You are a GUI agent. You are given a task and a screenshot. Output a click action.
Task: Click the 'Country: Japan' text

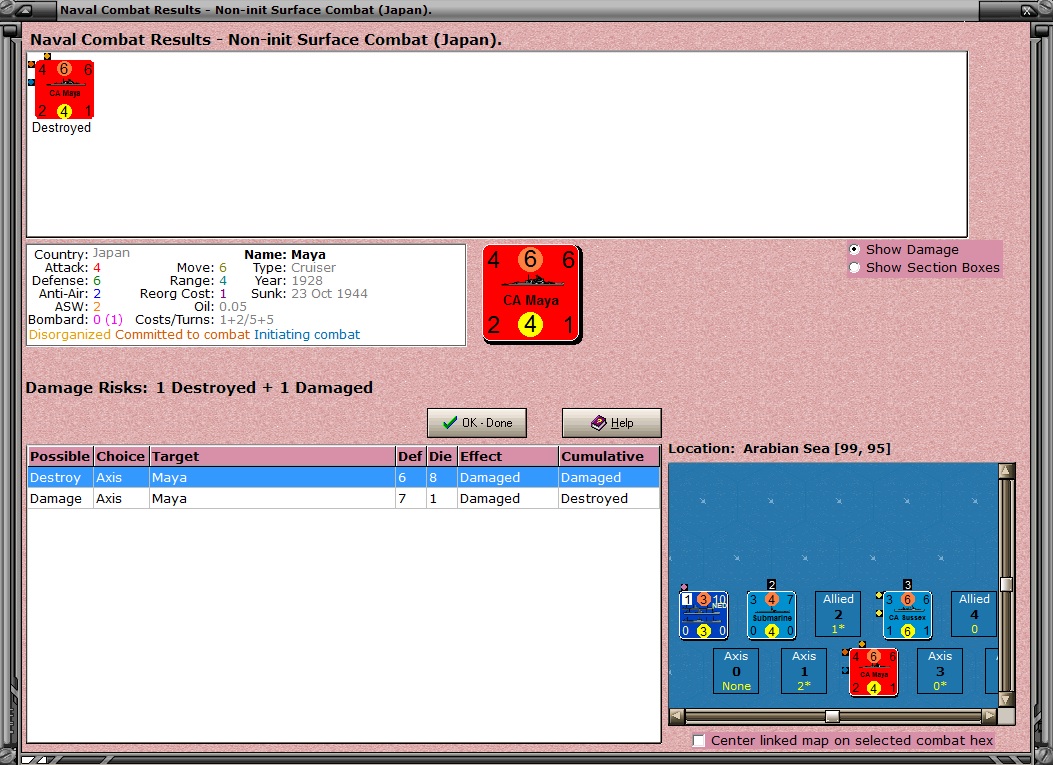click(82, 254)
